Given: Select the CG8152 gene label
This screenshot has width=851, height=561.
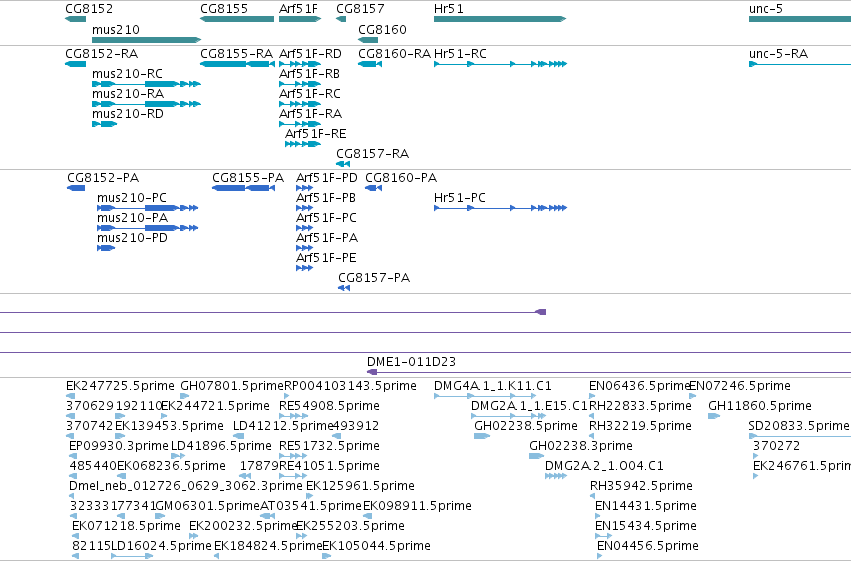Looking at the screenshot, I should coord(89,9).
